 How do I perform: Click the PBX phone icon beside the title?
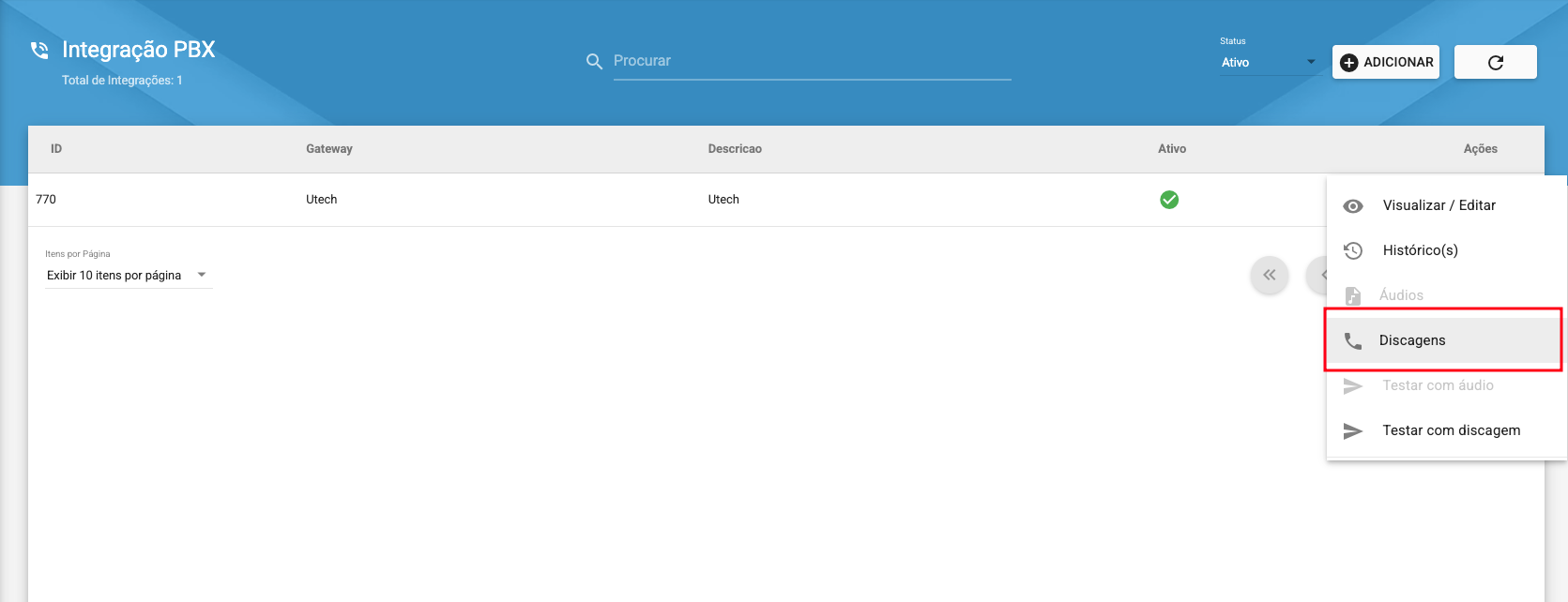click(x=39, y=50)
